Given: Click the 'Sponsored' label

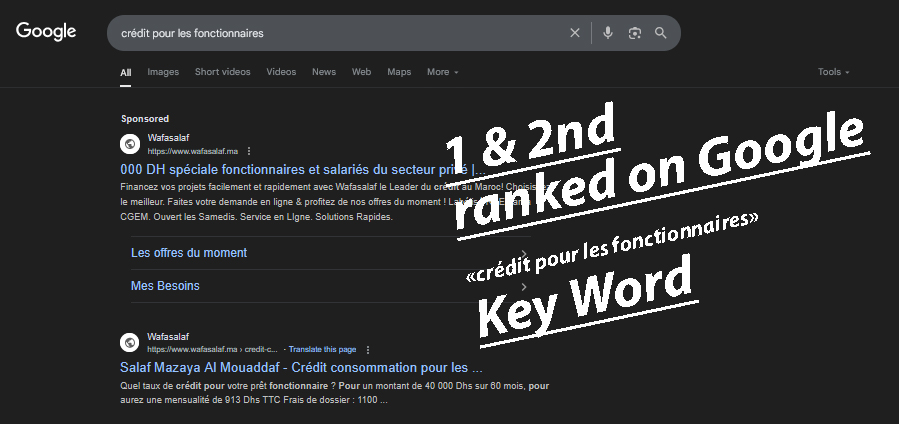Looking at the screenshot, I should pos(144,119).
